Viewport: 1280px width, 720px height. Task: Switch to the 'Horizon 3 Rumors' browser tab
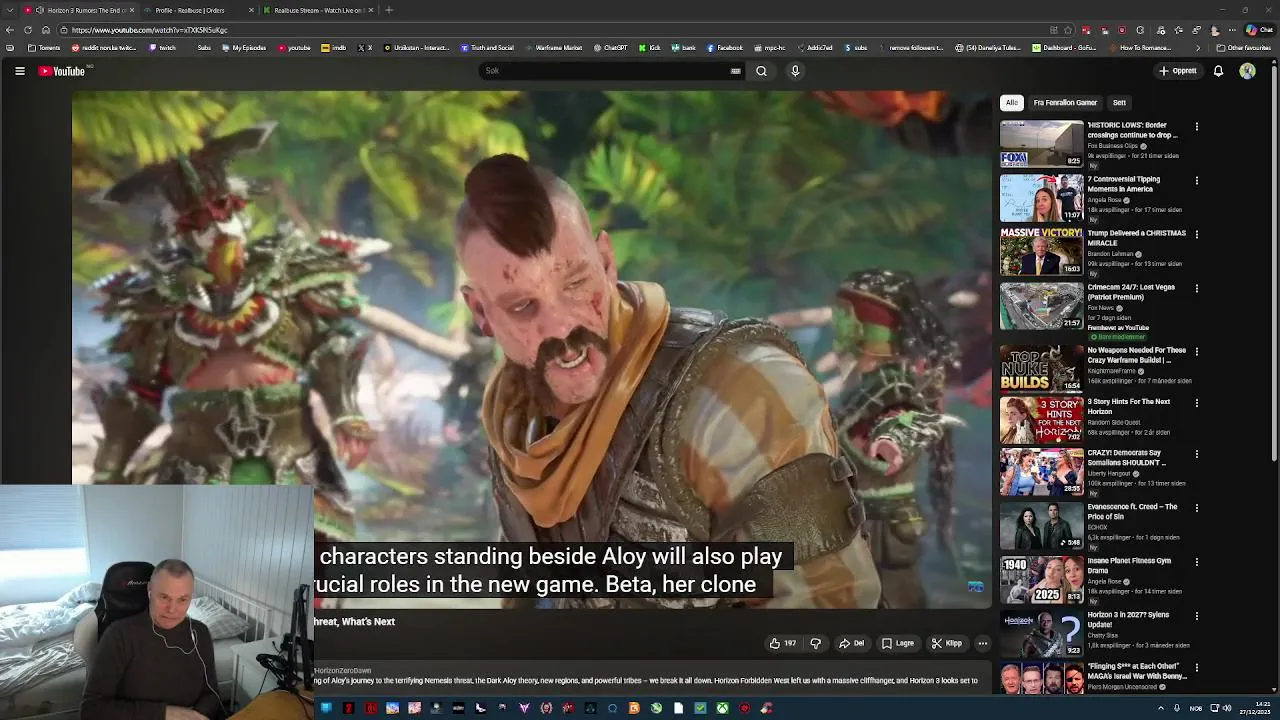point(80,10)
